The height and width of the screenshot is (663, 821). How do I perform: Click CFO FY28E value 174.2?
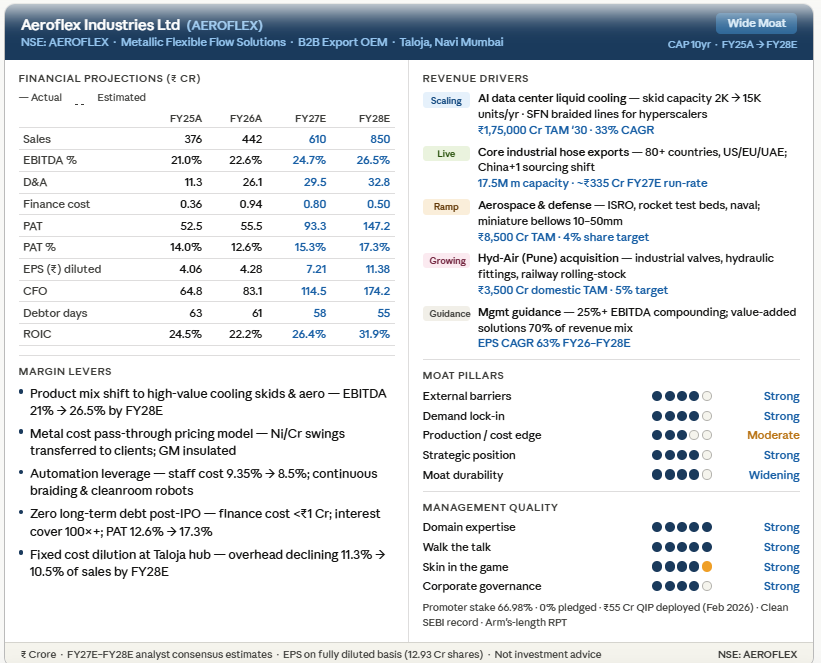point(377,291)
